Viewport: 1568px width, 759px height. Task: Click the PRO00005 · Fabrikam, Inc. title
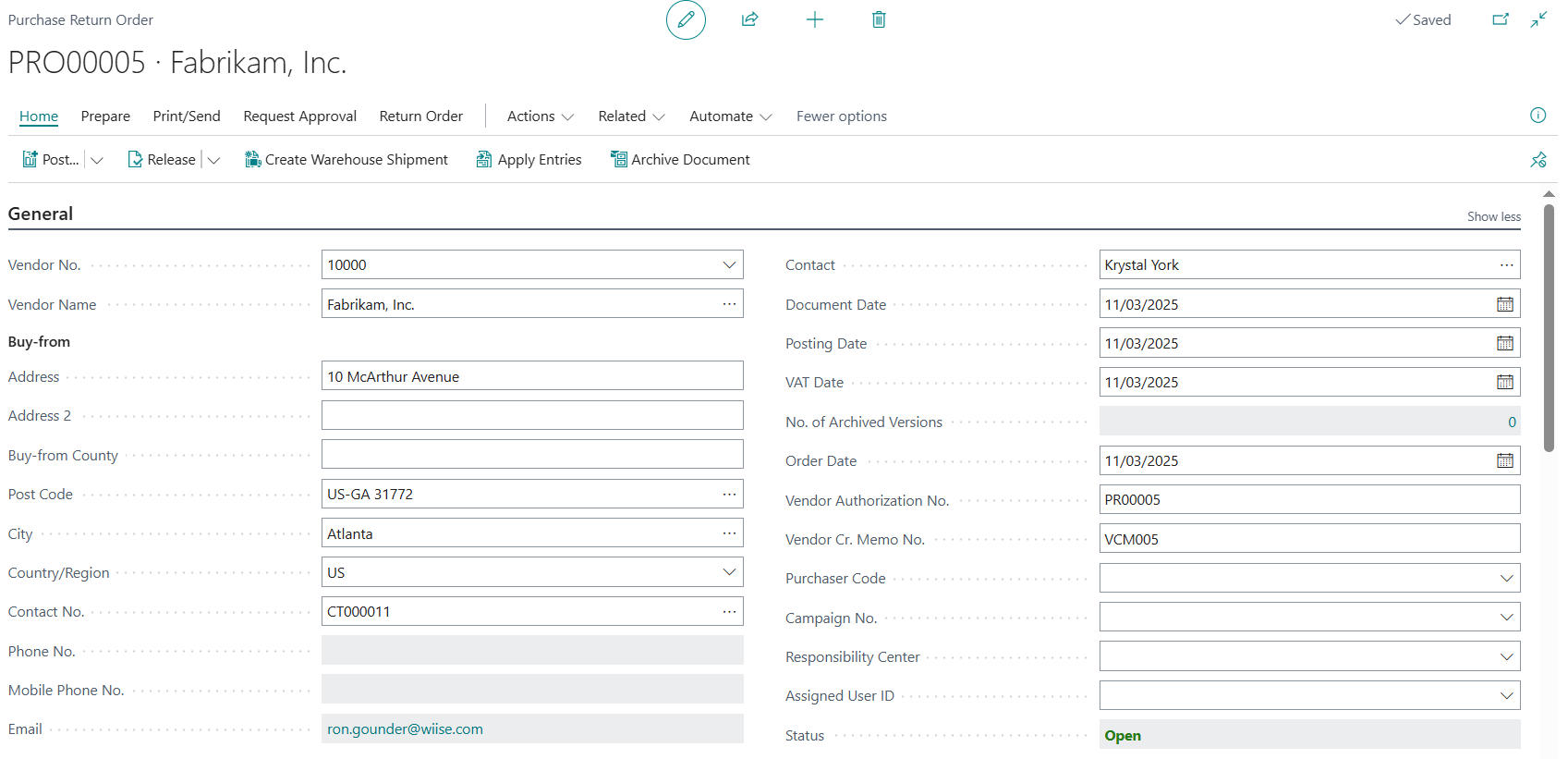click(177, 62)
